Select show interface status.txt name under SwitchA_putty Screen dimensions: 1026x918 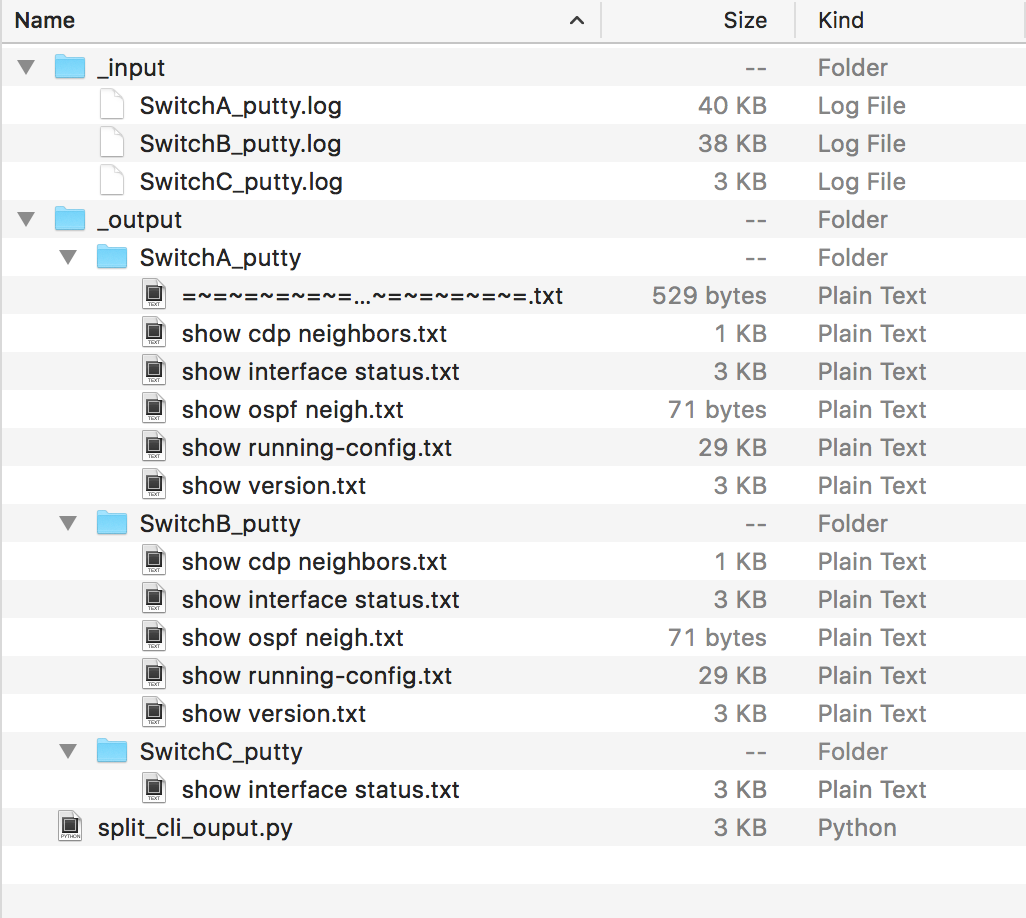(321, 372)
